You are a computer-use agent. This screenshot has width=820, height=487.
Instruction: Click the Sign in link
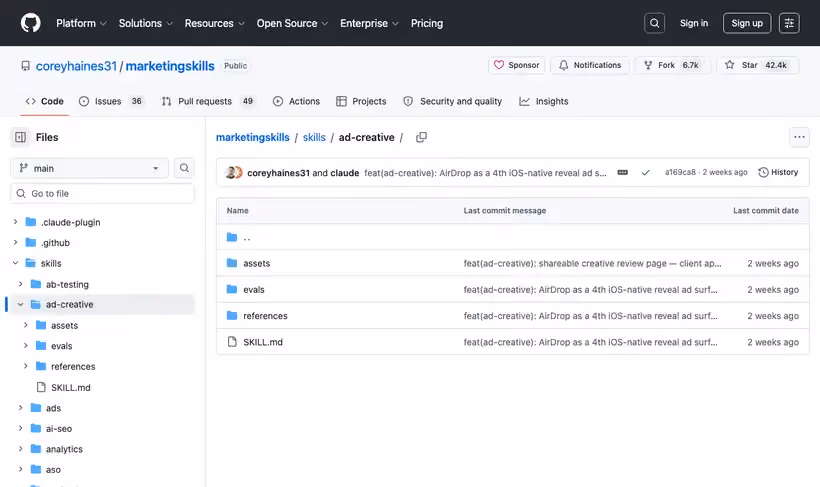click(x=693, y=23)
